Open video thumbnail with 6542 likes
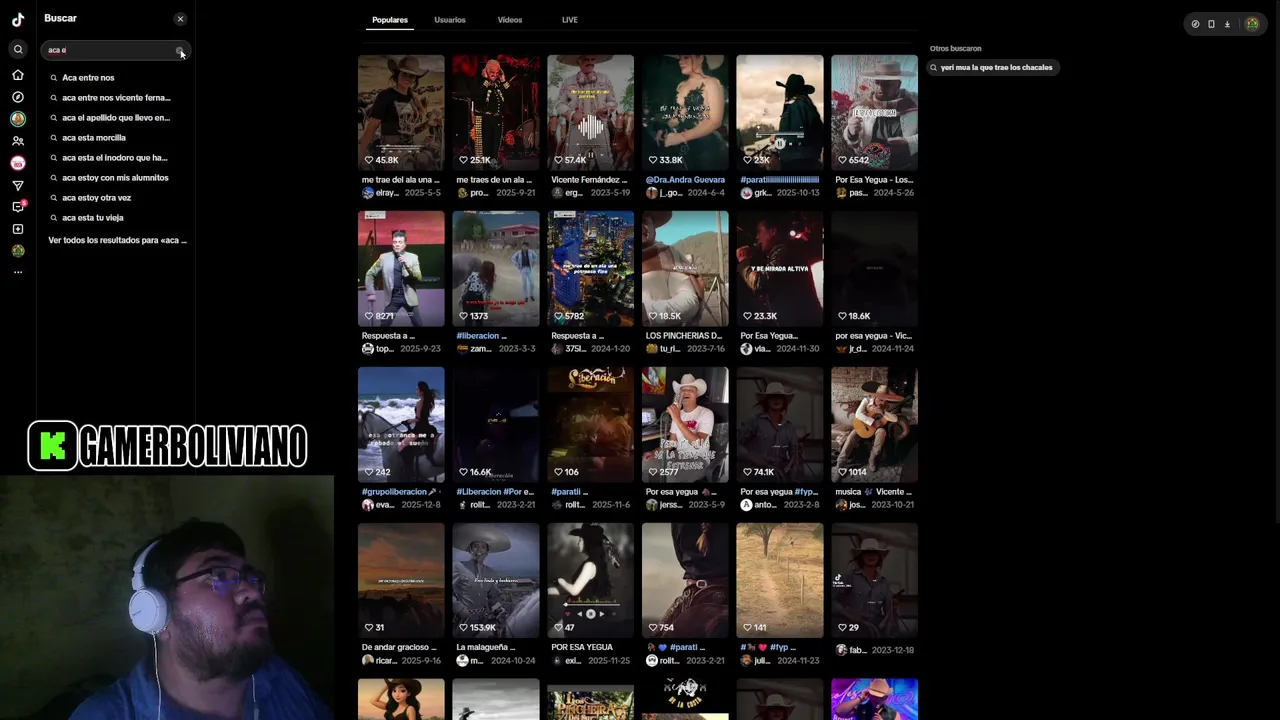This screenshot has height=720, width=1280. pos(874,112)
